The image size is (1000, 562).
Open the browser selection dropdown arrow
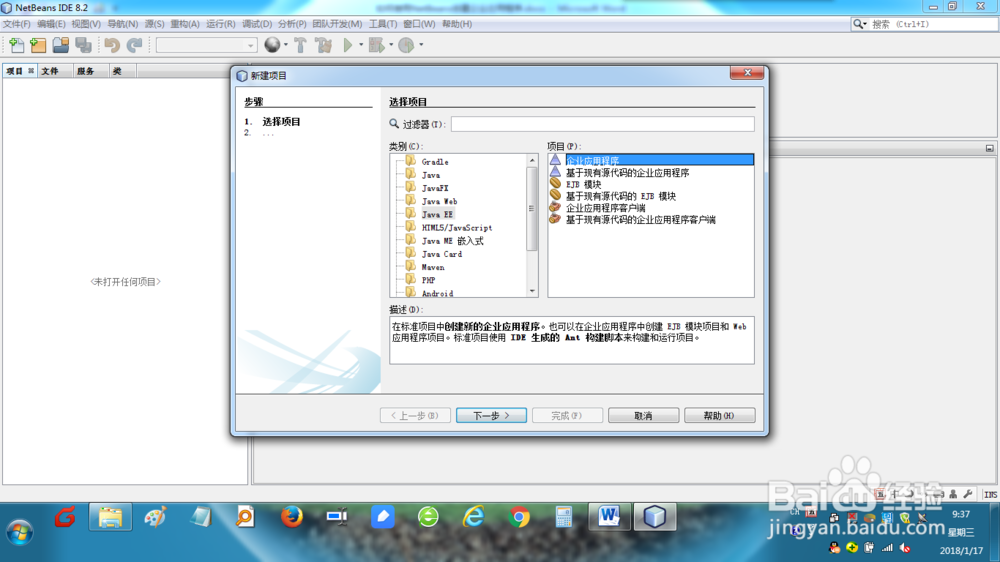(286, 45)
